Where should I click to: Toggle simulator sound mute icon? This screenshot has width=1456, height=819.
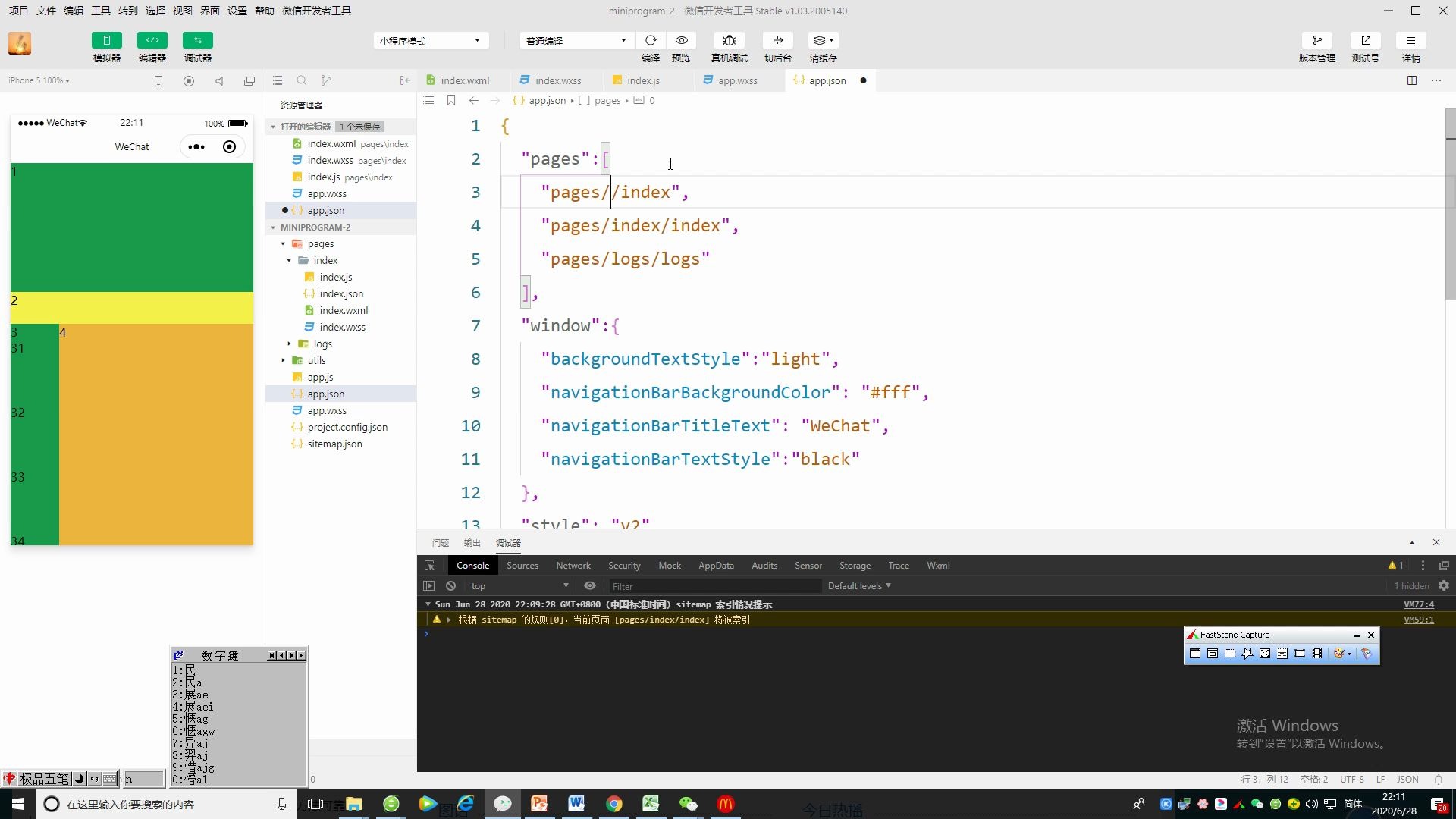(x=219, y=80)
